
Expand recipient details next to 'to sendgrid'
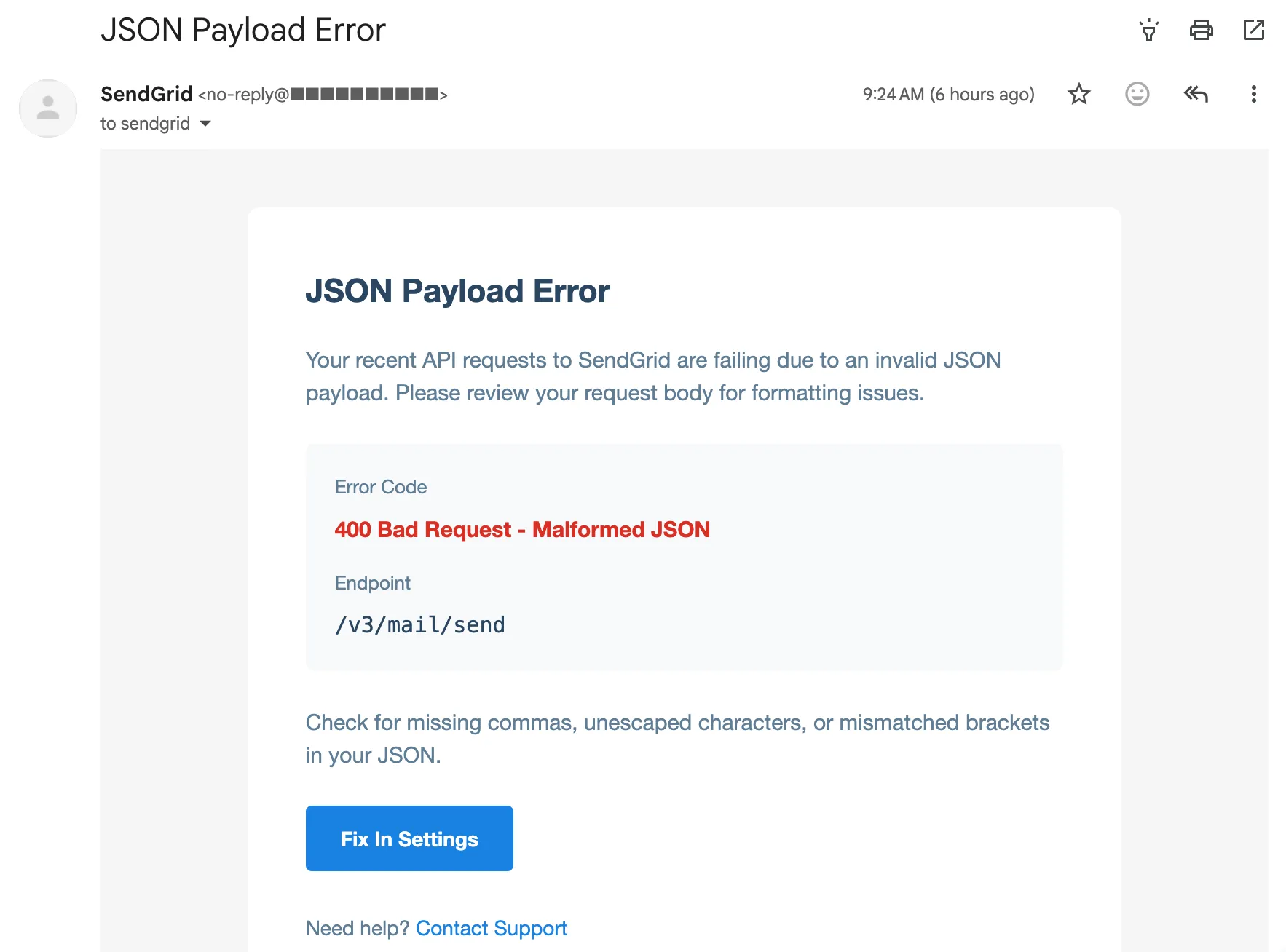[x=205, y=124]
